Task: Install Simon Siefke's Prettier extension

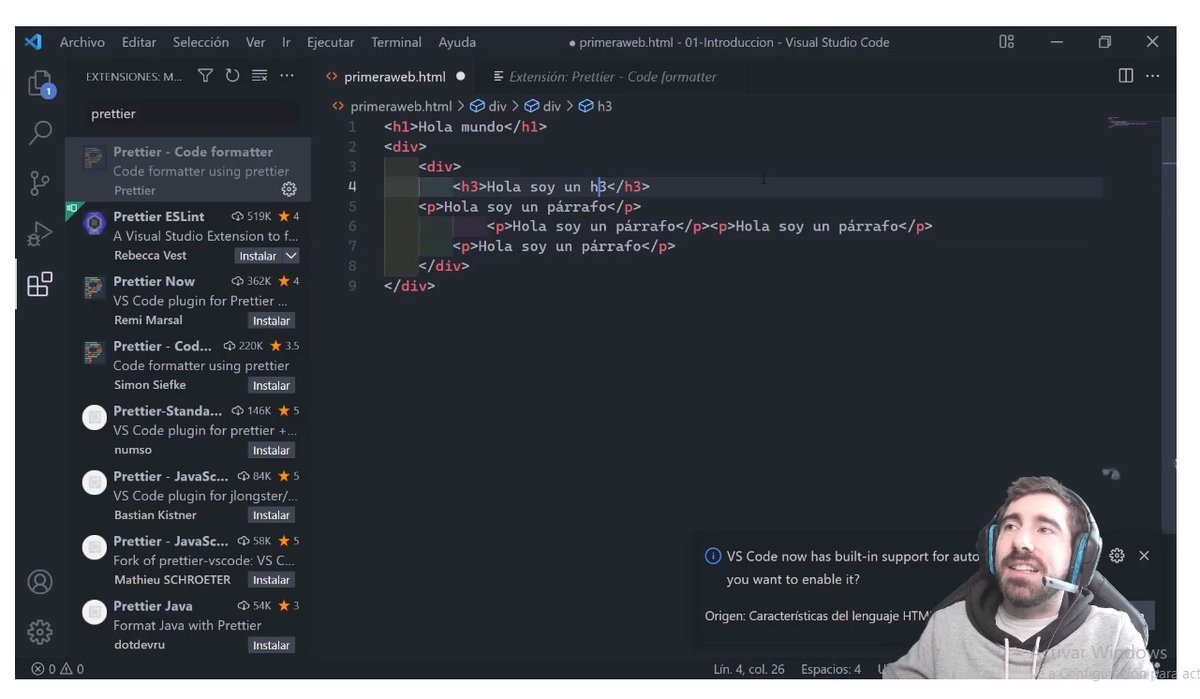Action: (x=271, y=386)
